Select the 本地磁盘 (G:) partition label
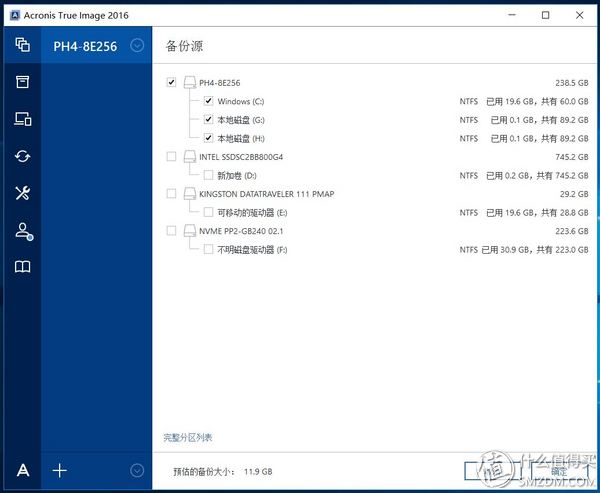 pyautogui.click(x=241, y=120)
